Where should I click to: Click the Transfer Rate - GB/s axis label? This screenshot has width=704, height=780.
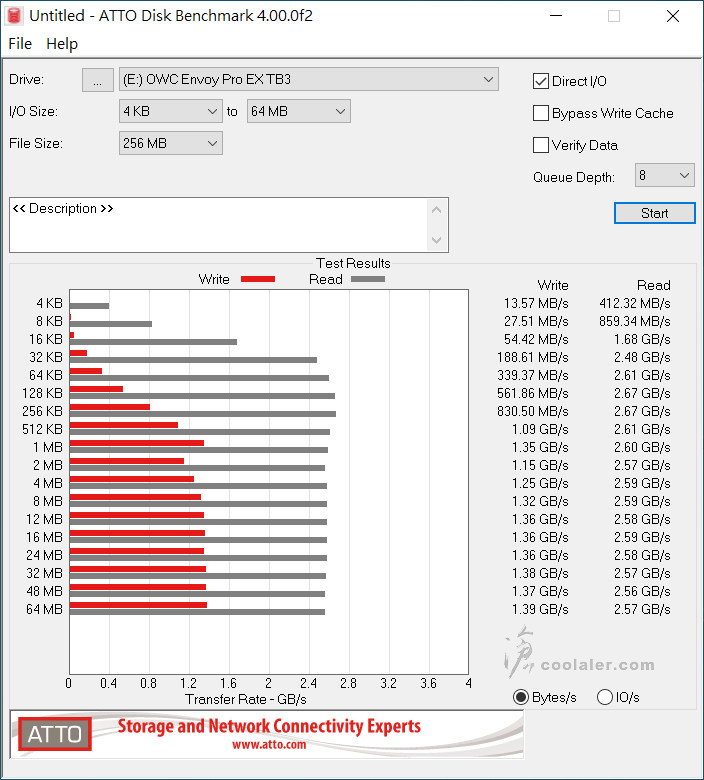tap(246, 699)
